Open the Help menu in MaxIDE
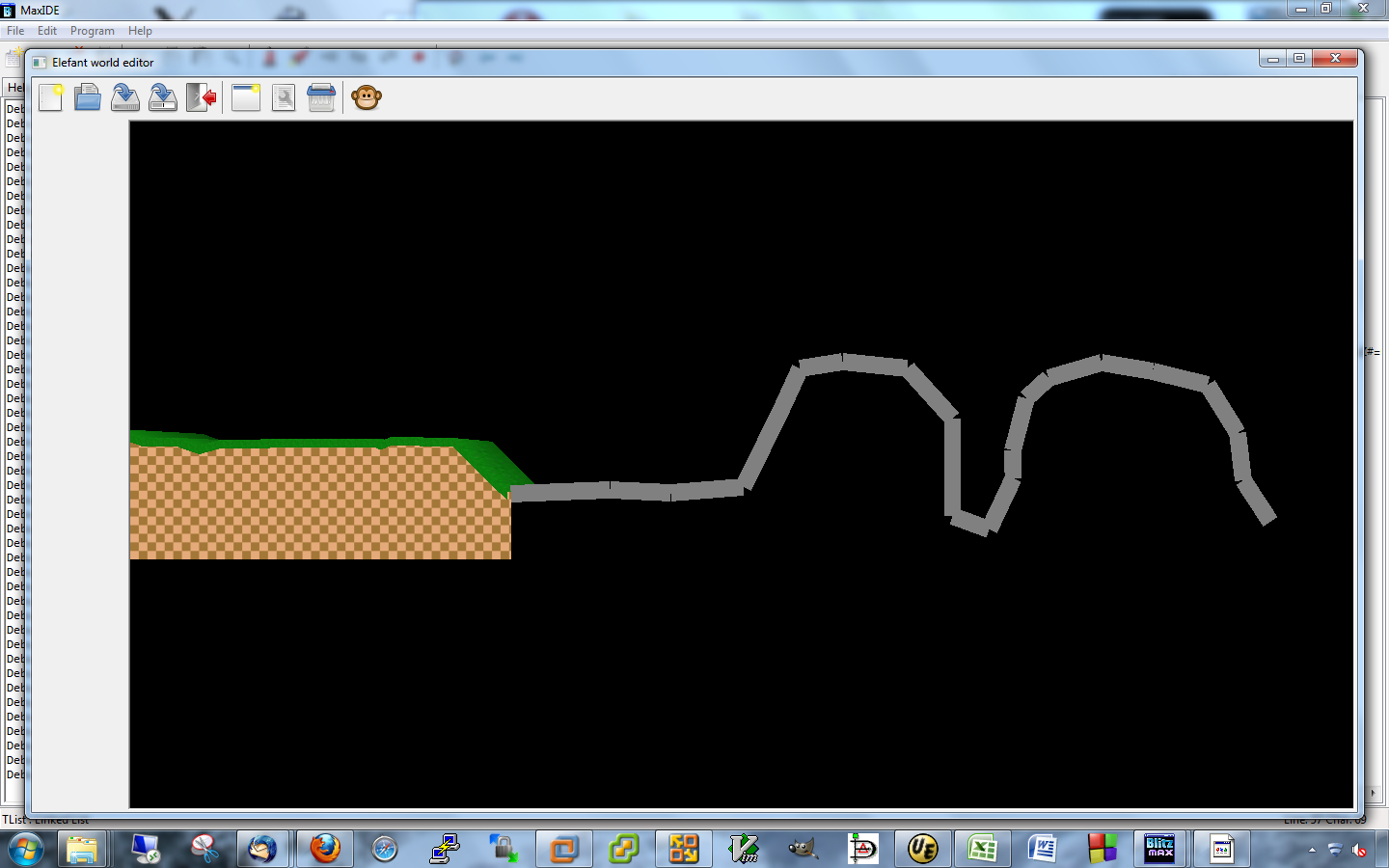This screenshot has height=868, width=1389. [x=140, y=31]
